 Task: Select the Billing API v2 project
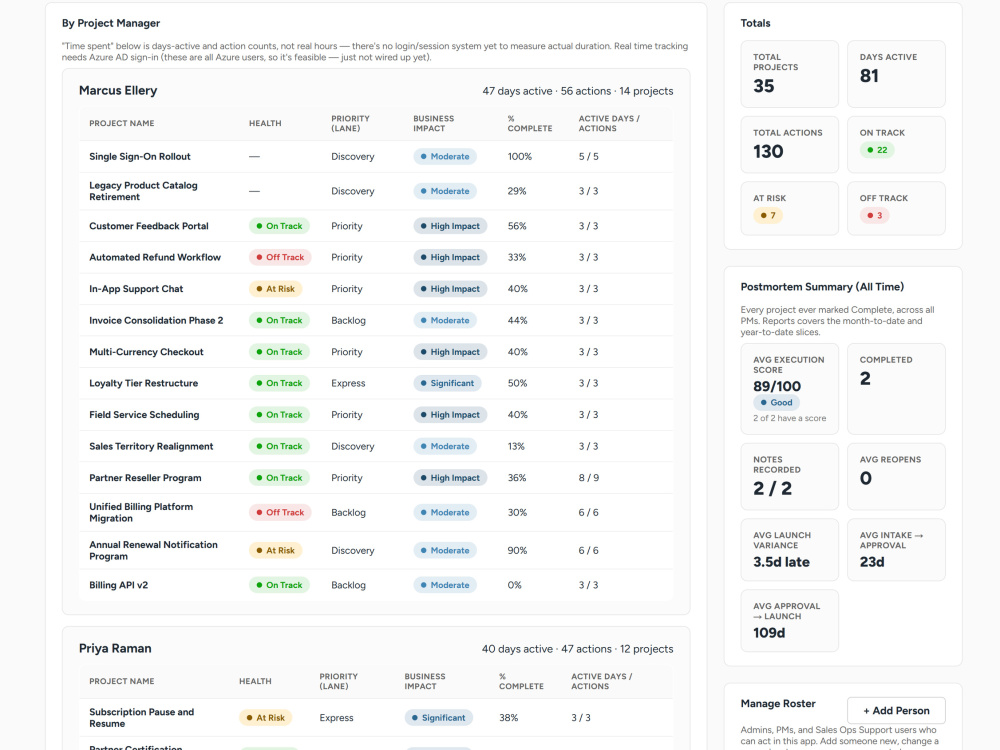pyautogui.click(x=119, y=585)
